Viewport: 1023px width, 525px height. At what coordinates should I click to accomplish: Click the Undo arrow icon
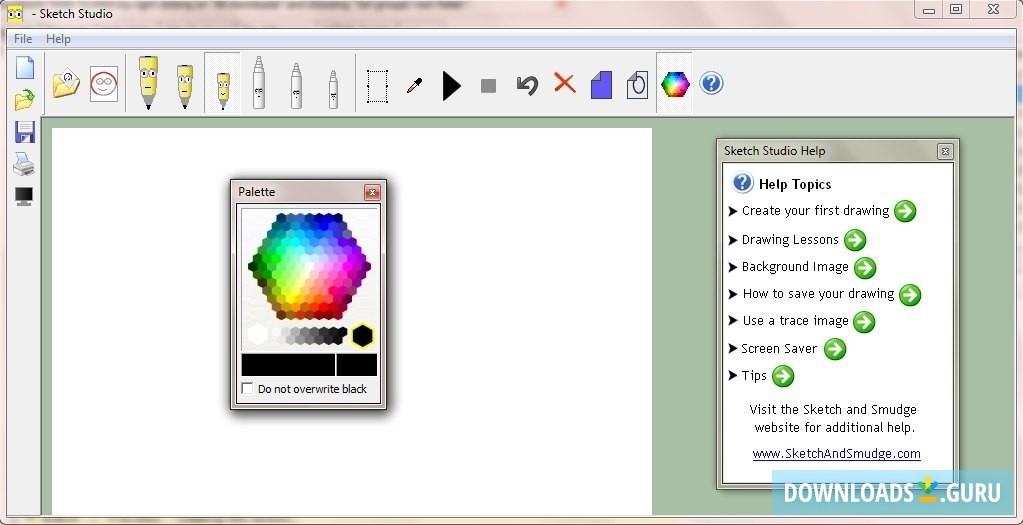tap(527, 85)
